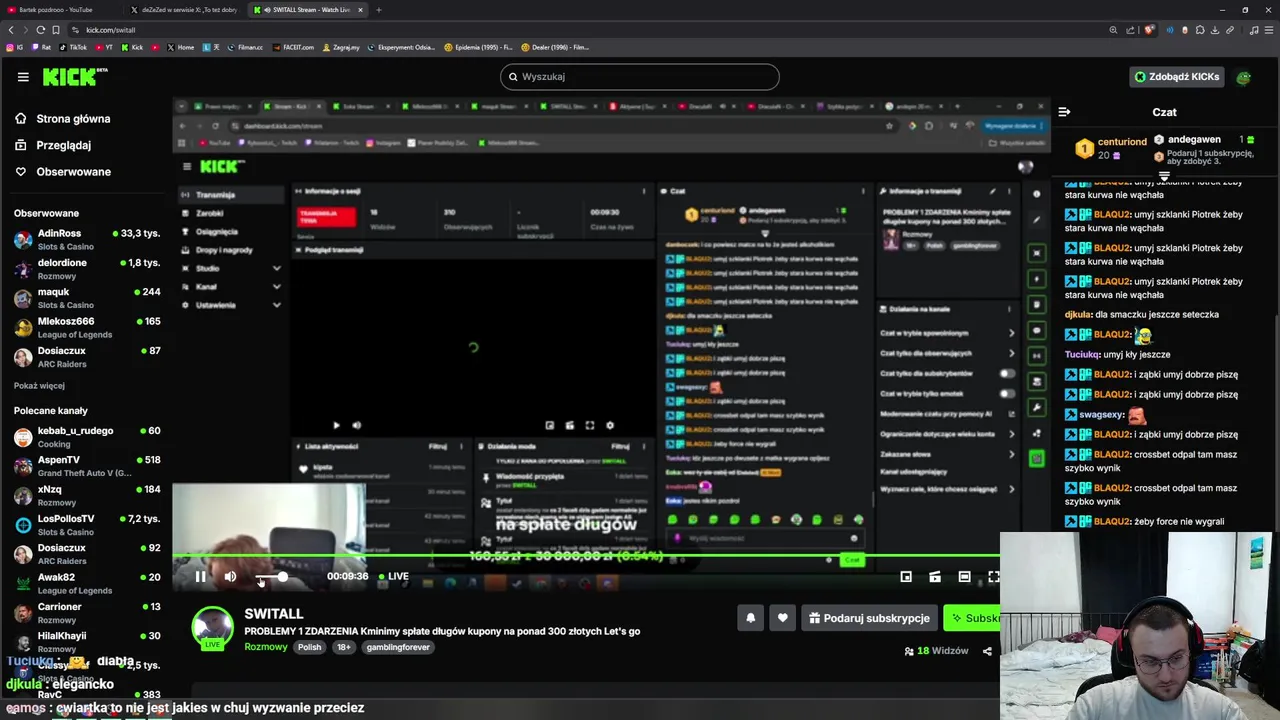Viewport: 1280px width, 720px height.
Task: Switch to Bartek pozdrooo YouTube tab
Action: [x=62, y=10]
